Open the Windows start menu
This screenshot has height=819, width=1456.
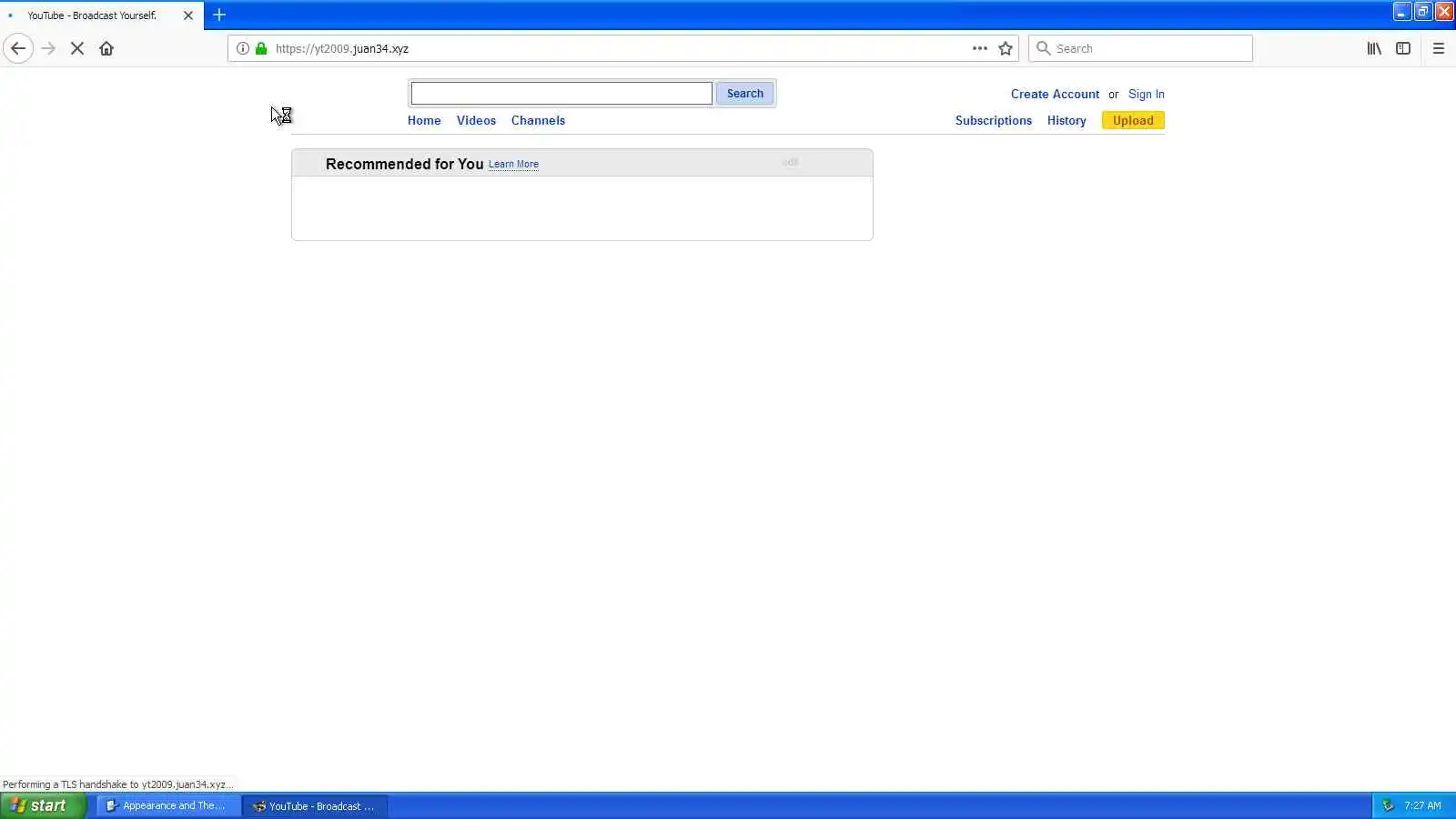[43, 805]
